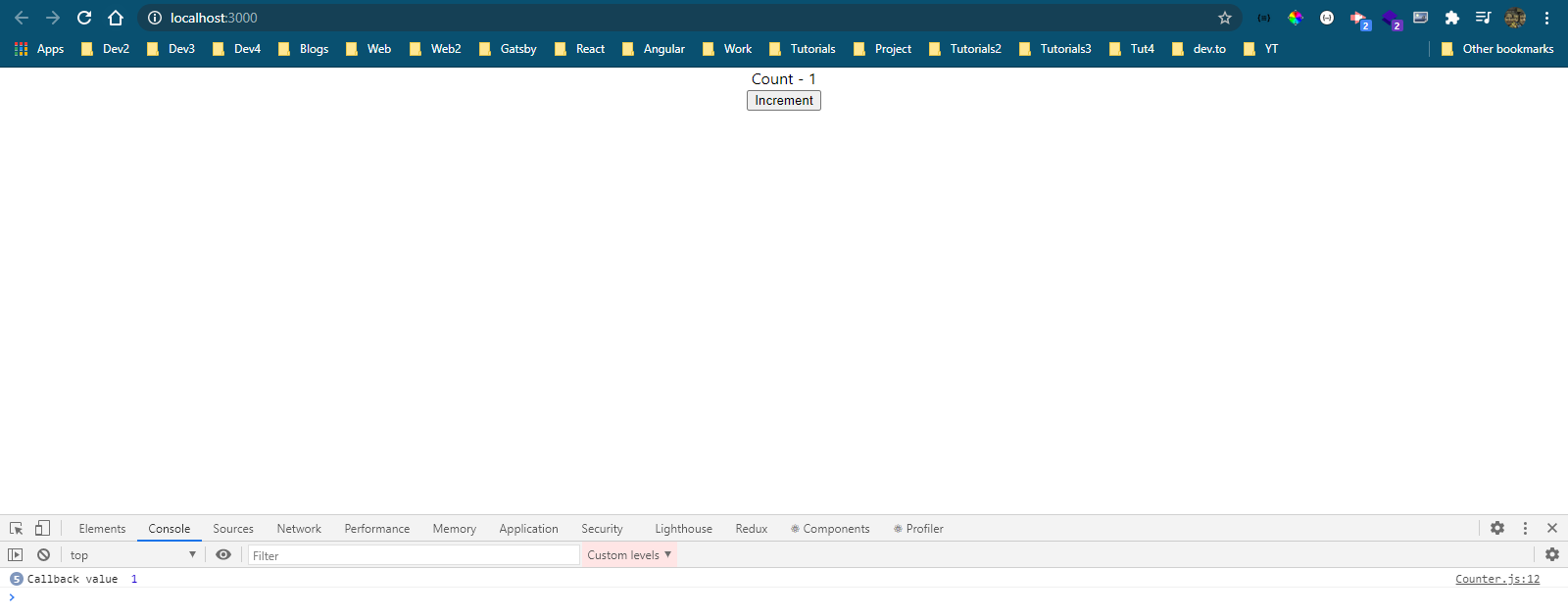Go back to previous page
Screen dimensions: 1568x616
coord(22,18)
